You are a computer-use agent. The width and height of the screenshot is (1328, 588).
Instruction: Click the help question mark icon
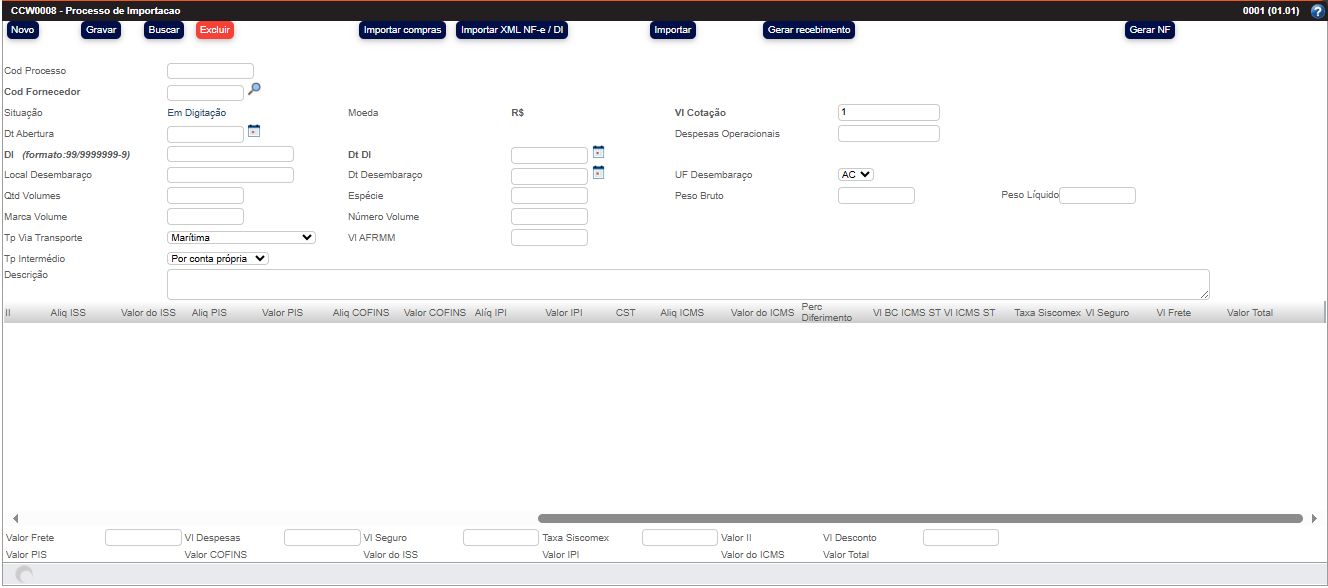1317,11
